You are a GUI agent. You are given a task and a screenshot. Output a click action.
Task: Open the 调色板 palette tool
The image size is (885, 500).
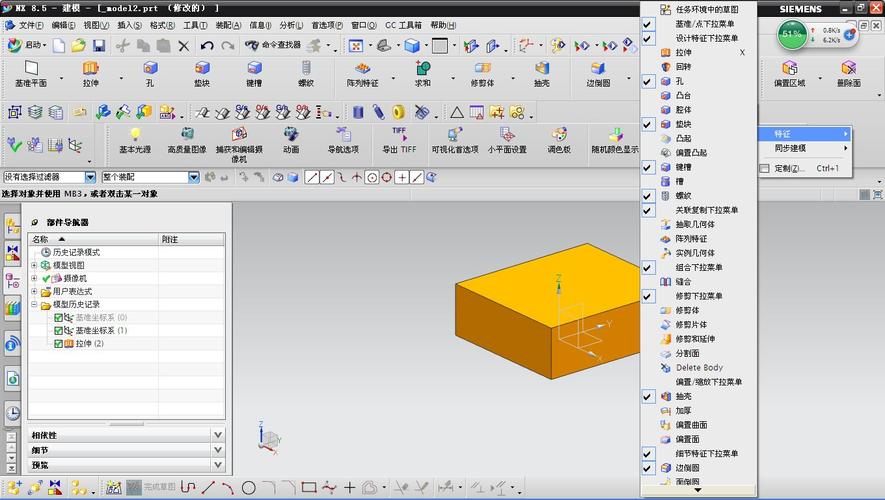tap(559, 134)
